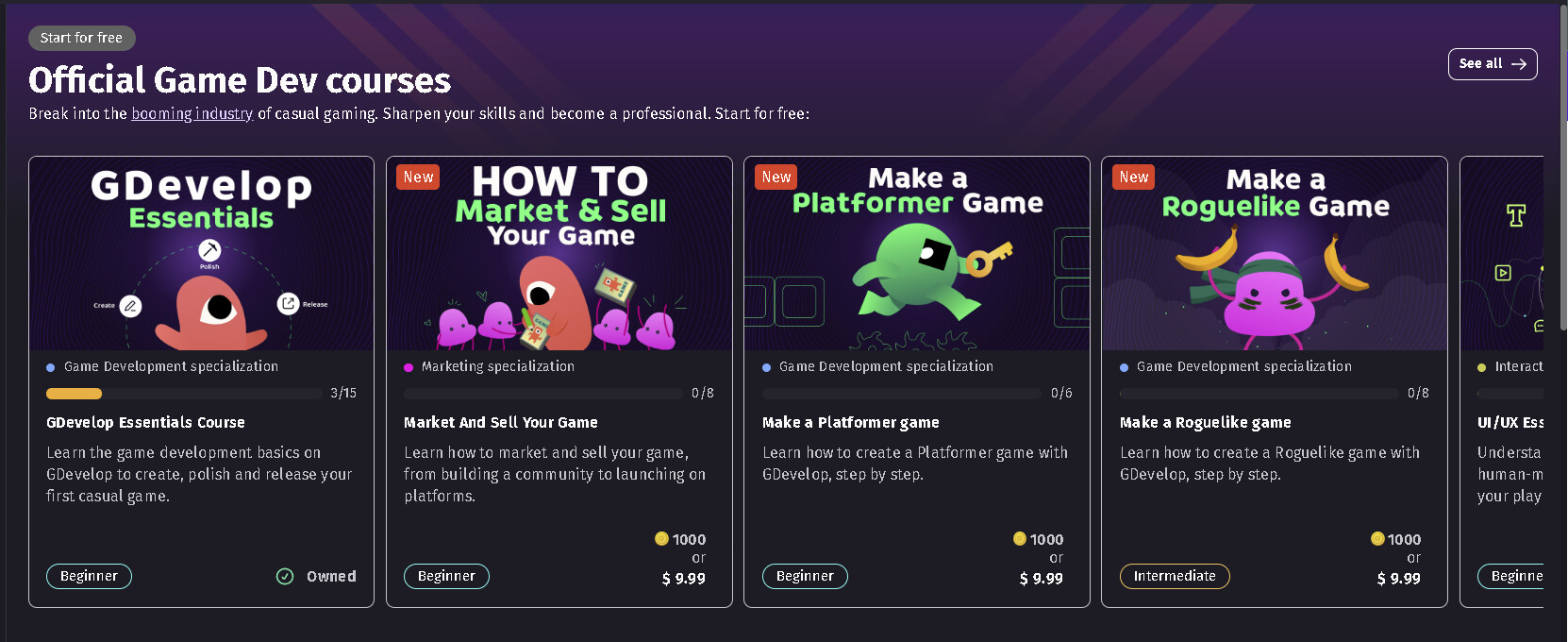Click the Beginner tag on GDevelop Essentials
Viewport: 1568px width, 642px height.
pos(89,576)
